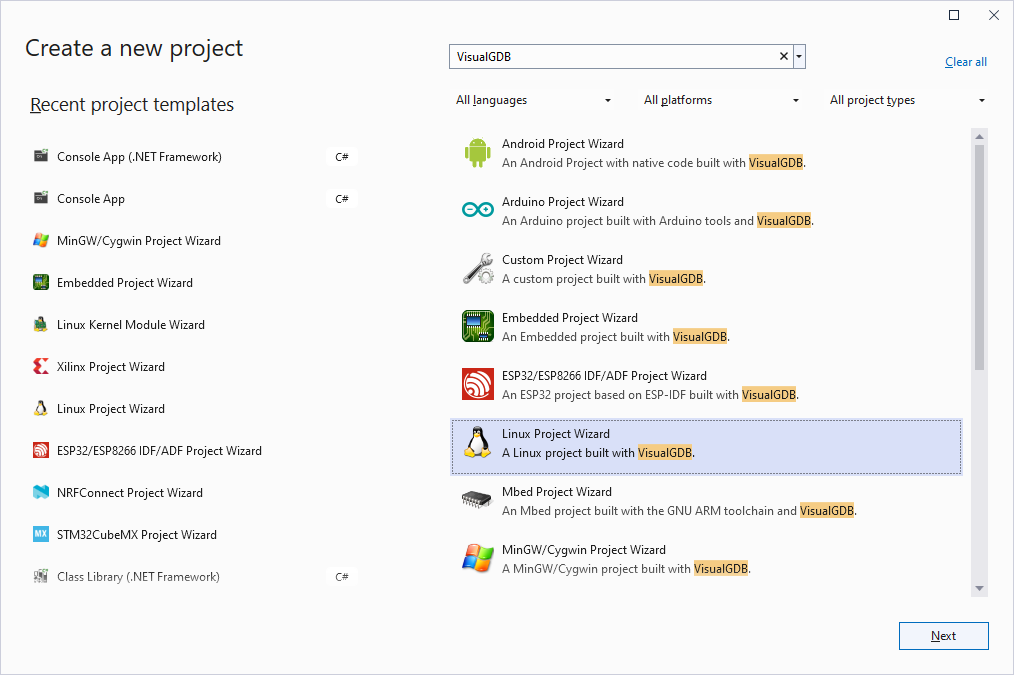Click the recent MinGW/Cygwin Windows flag icon
The image size is (1014, 675).
[x=41, y=240]
